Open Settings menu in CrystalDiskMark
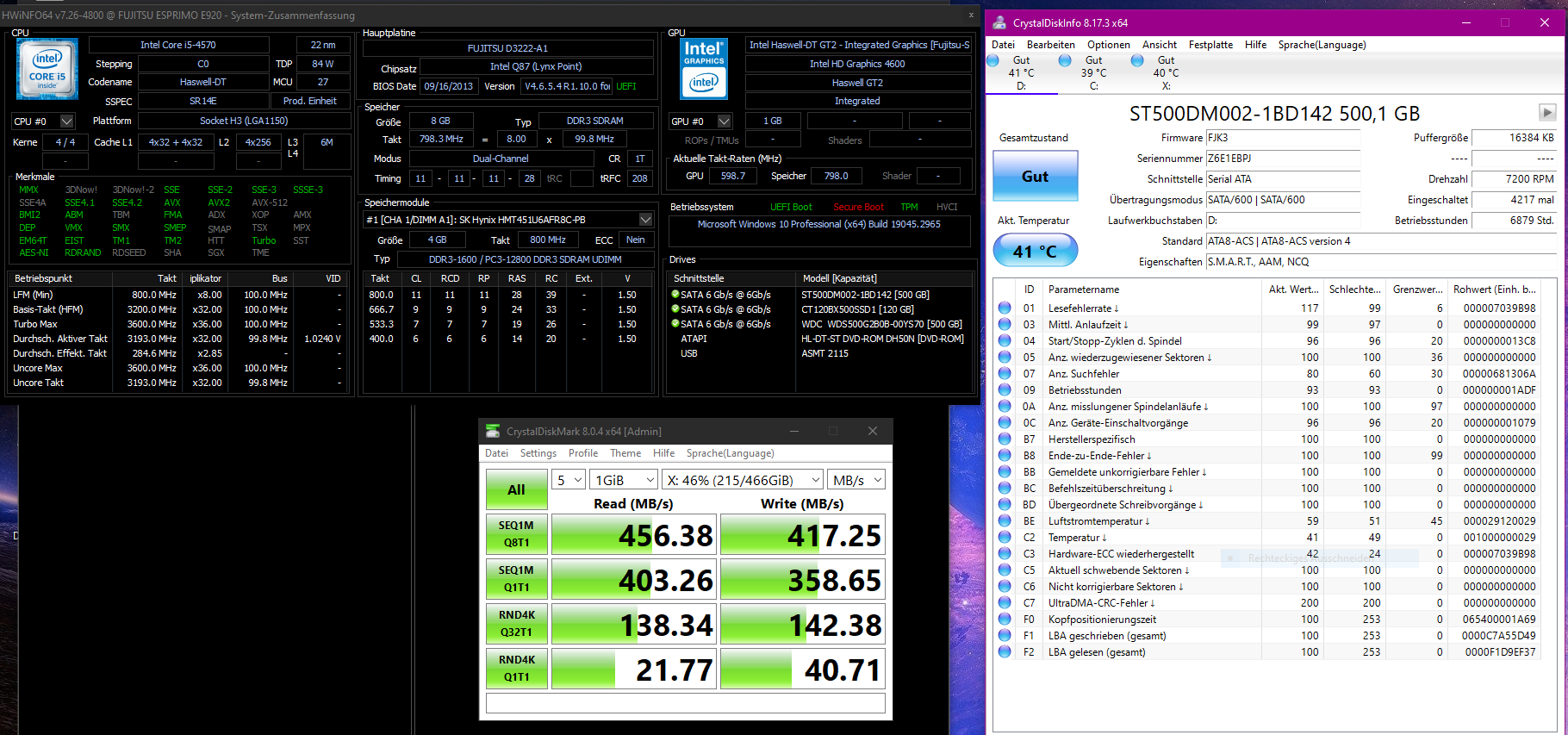 coord(538,453)
